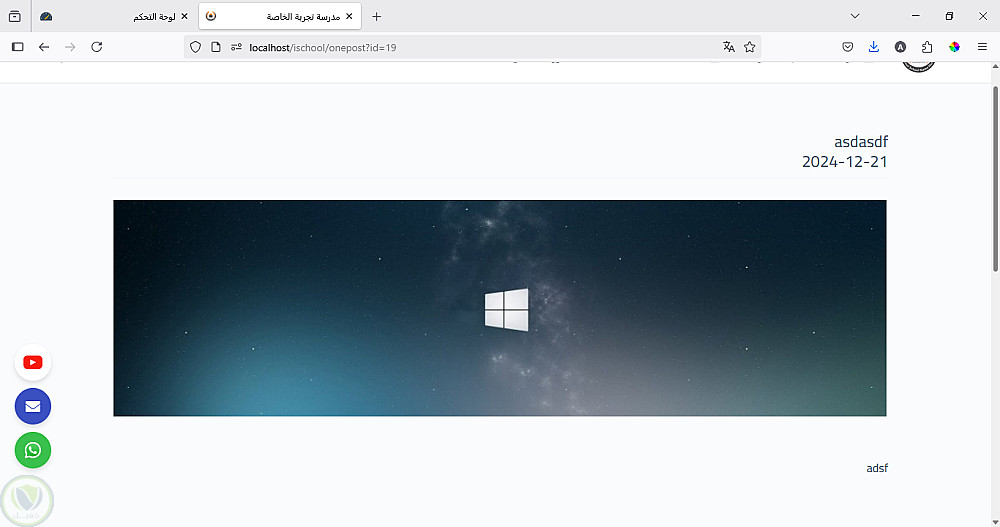Open the tracking protection shield icon
The width and height of the screenshot is (1000, 527).
tap(196, 47)
